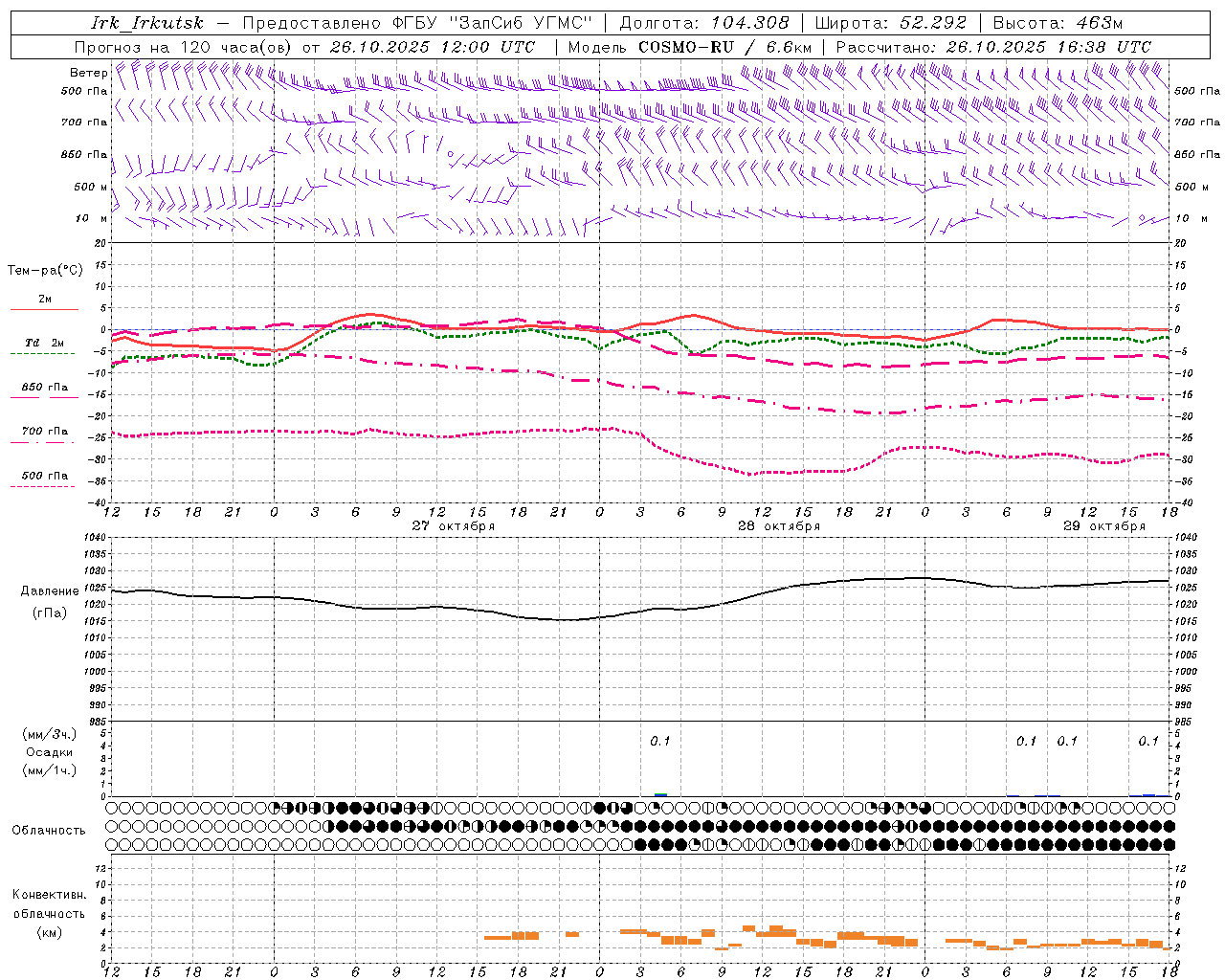Screen dimensions: 1225x980
Task: Click the 29 октября date label
Action: (1104, 526)
